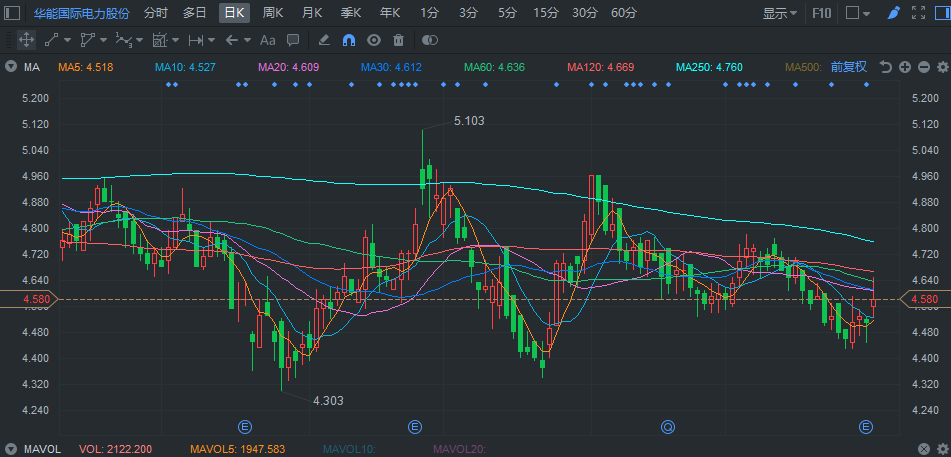The image size is (951, 457).
Task: Open the 显示 display dropdown
Action: click(x=780, y=13)
